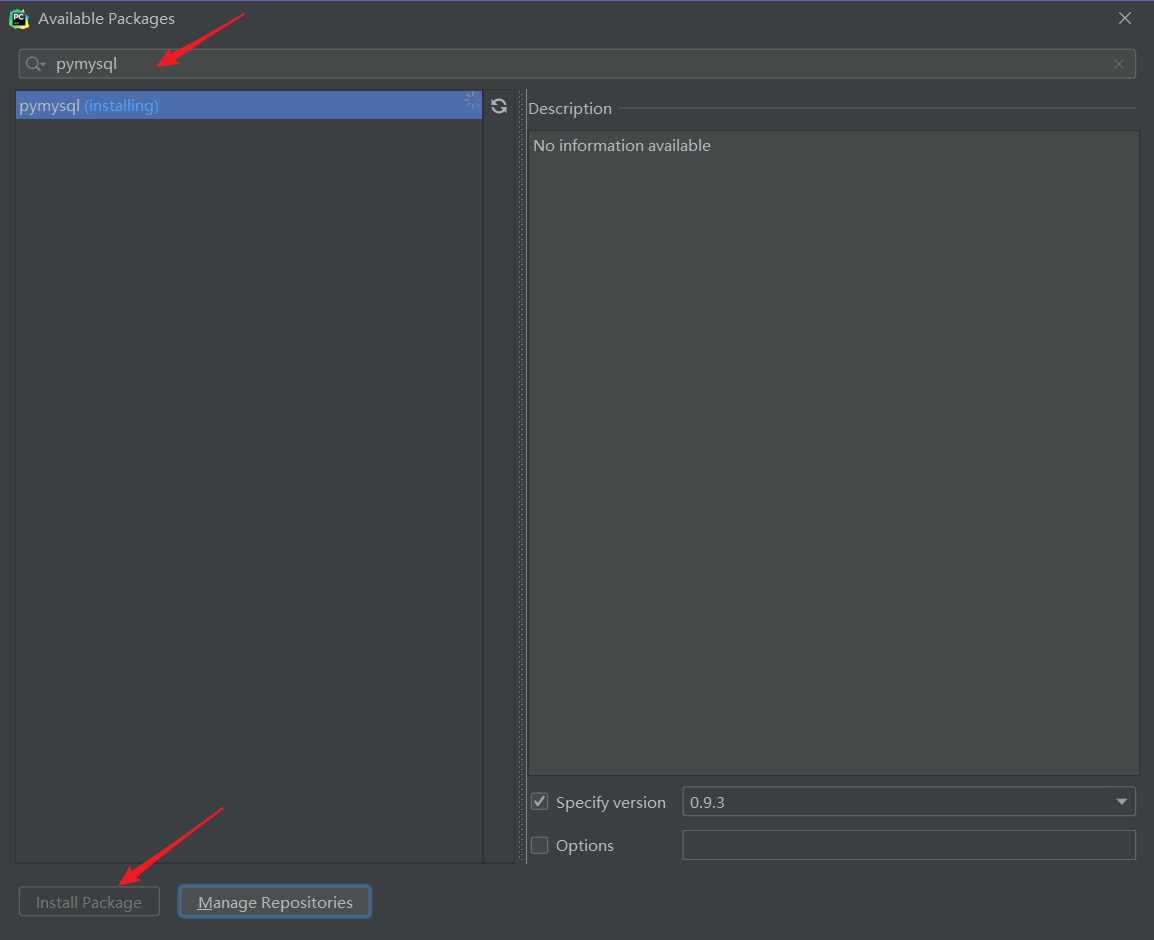
Task: Click the search magnifier icon
Action: pyautogui.click(x=35, y=64)
